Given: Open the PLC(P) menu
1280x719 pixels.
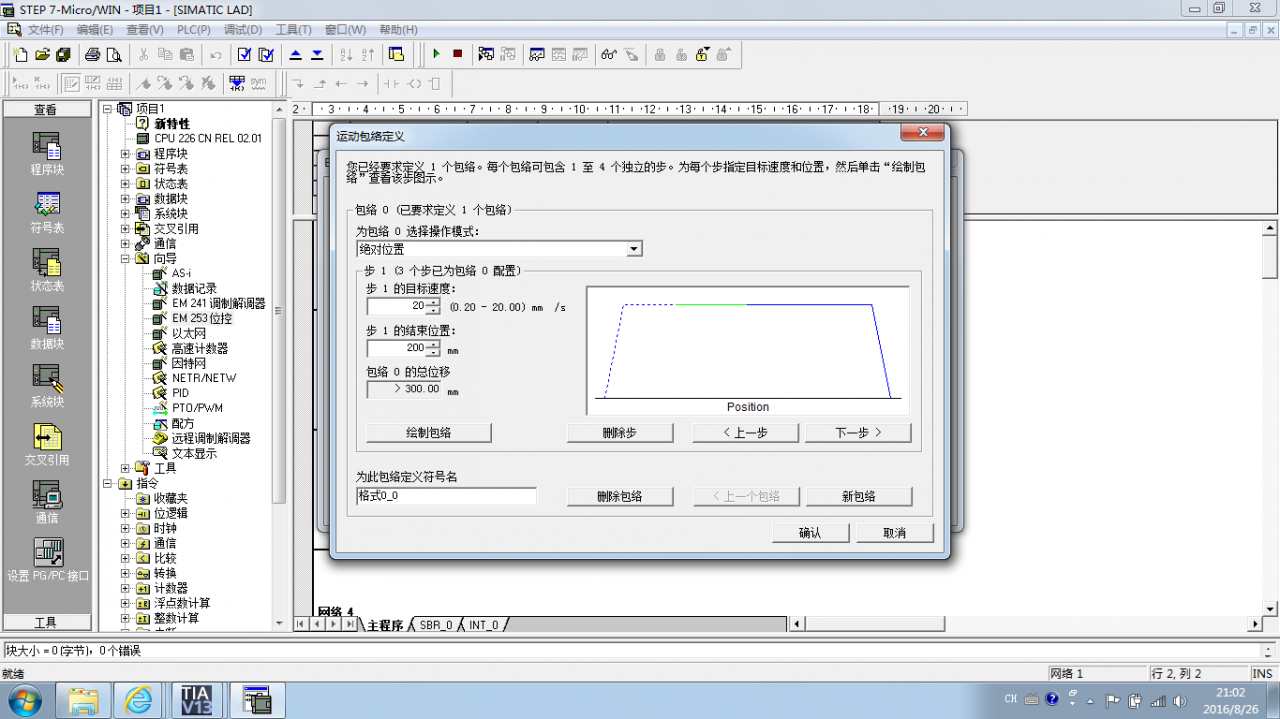Looking at the screenshot, I should pos(193,30).
